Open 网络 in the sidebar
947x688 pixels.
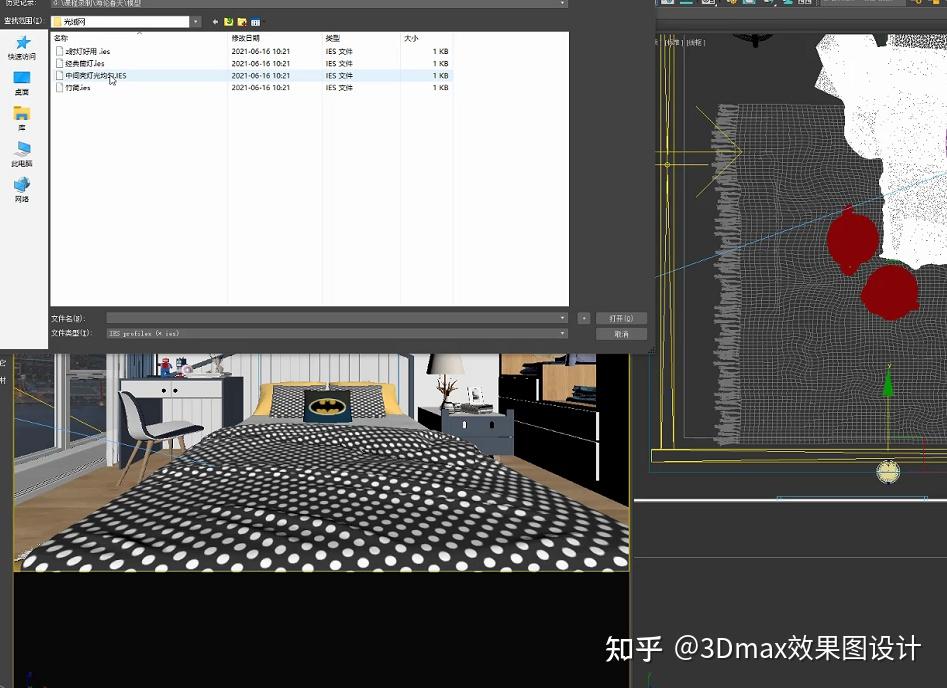23,186
